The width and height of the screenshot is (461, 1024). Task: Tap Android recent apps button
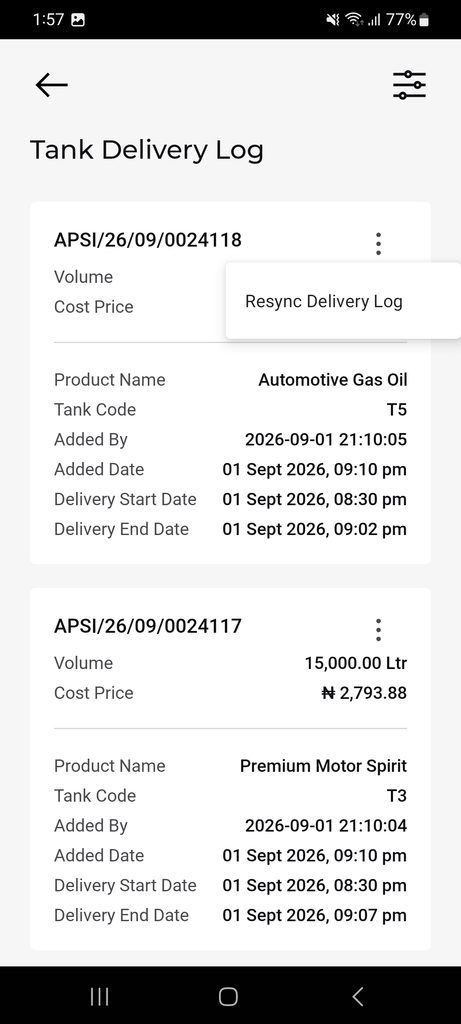pyautogui.click(x=99, y=996)
